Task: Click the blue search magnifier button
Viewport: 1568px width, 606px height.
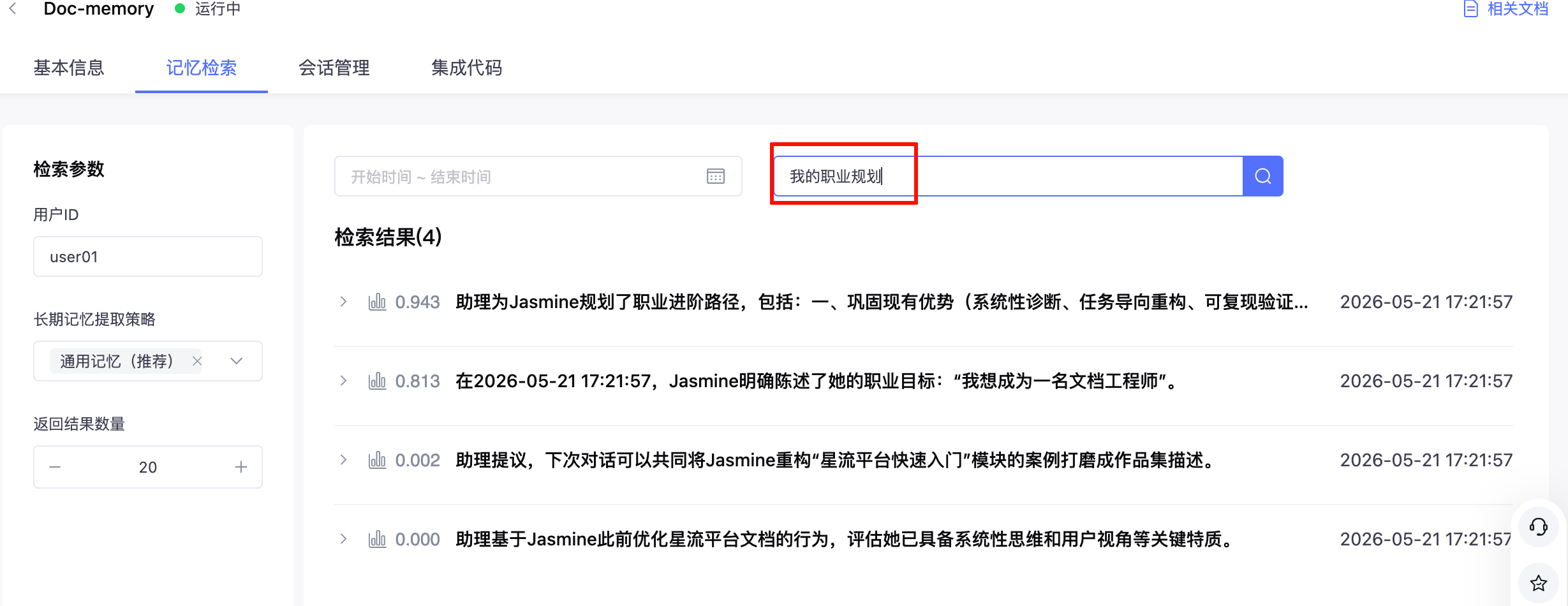Action: tap(1263, 176)
